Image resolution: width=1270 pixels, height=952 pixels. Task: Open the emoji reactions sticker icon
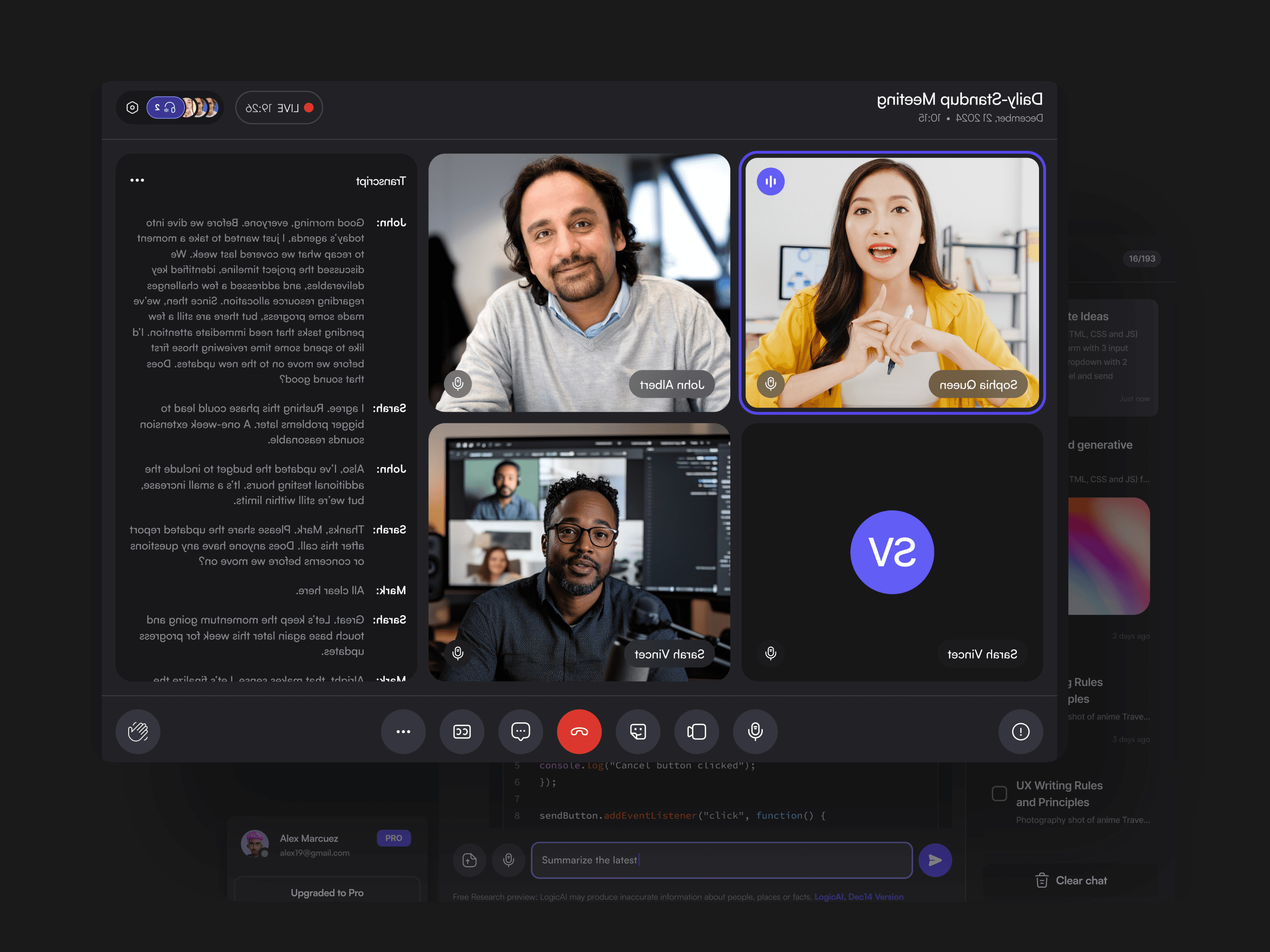pyautogui.click(x=638, y=731)
